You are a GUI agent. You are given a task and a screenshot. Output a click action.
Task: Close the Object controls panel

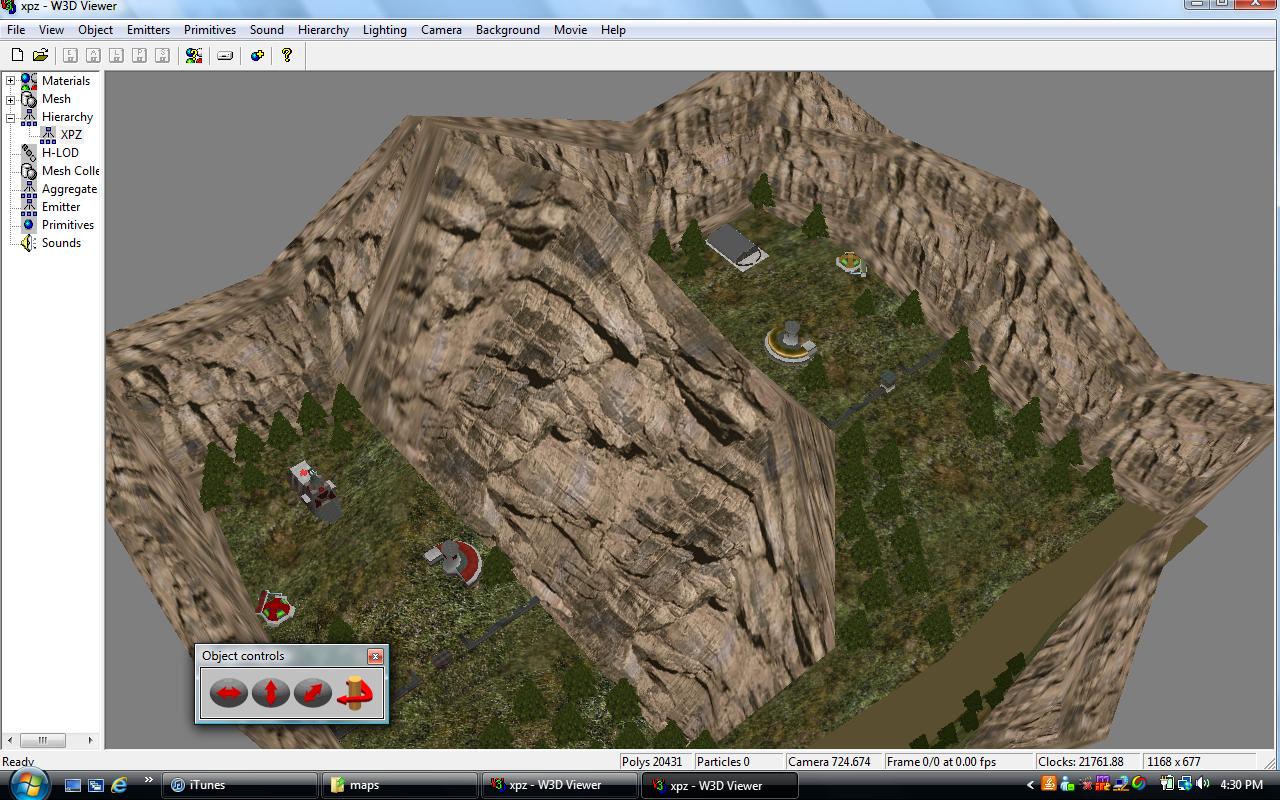click(x=375, y=656)
